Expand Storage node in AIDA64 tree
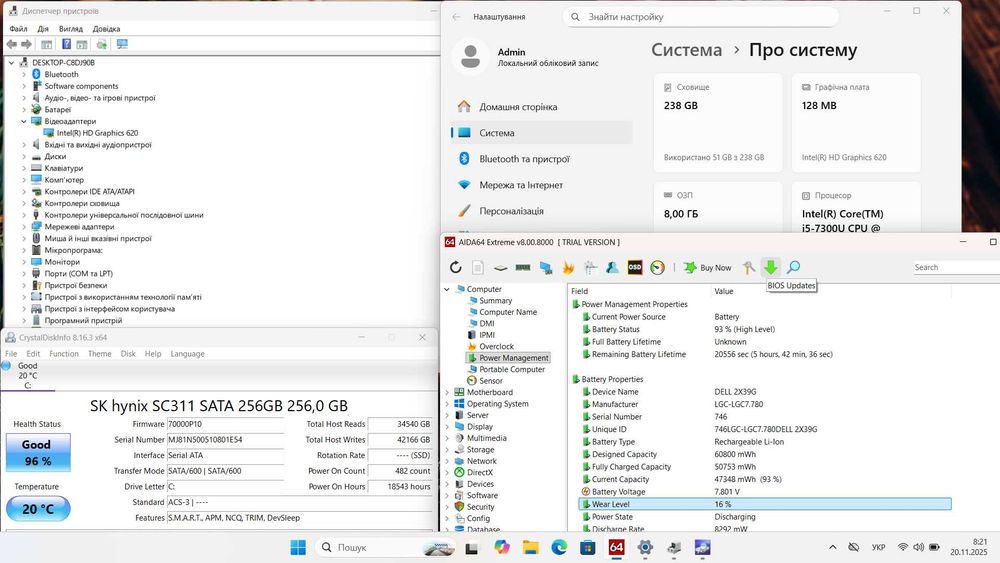The image size is (1000, 563). [x=447, y=450]
